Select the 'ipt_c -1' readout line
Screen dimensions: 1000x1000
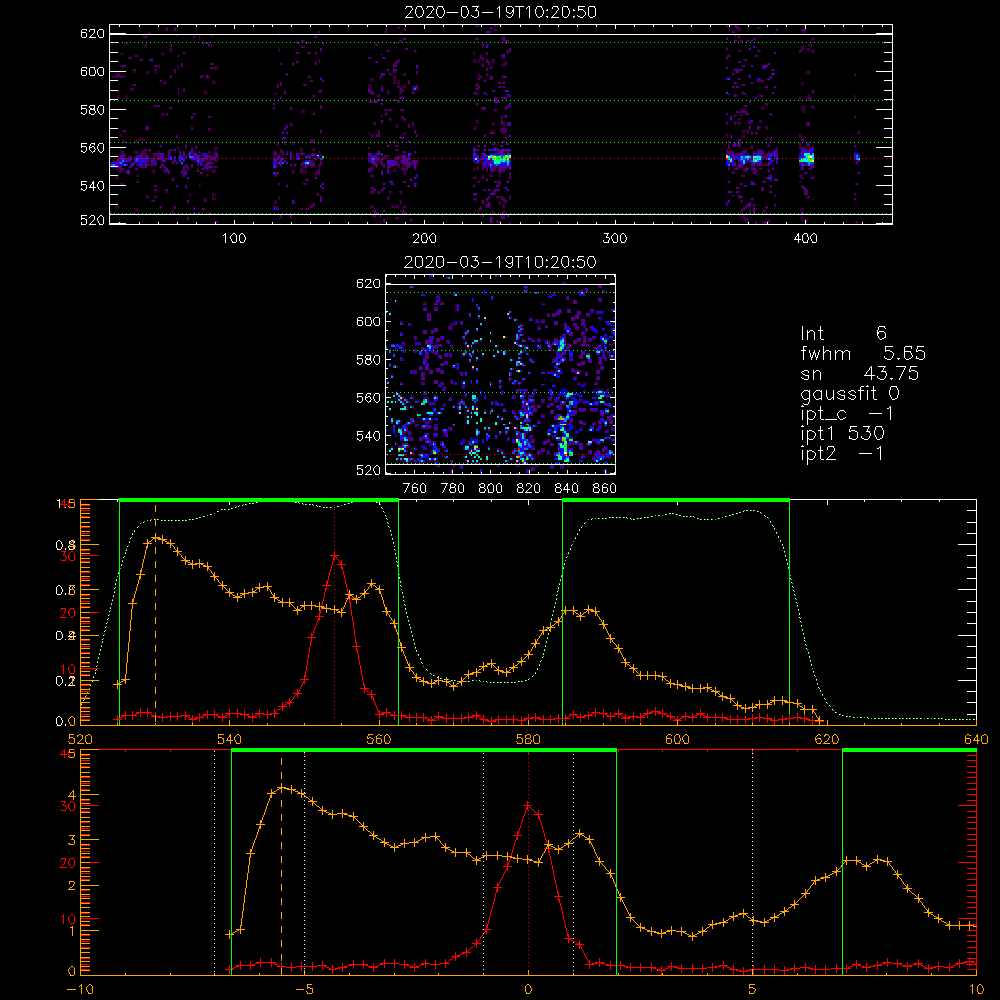[847, 414]
